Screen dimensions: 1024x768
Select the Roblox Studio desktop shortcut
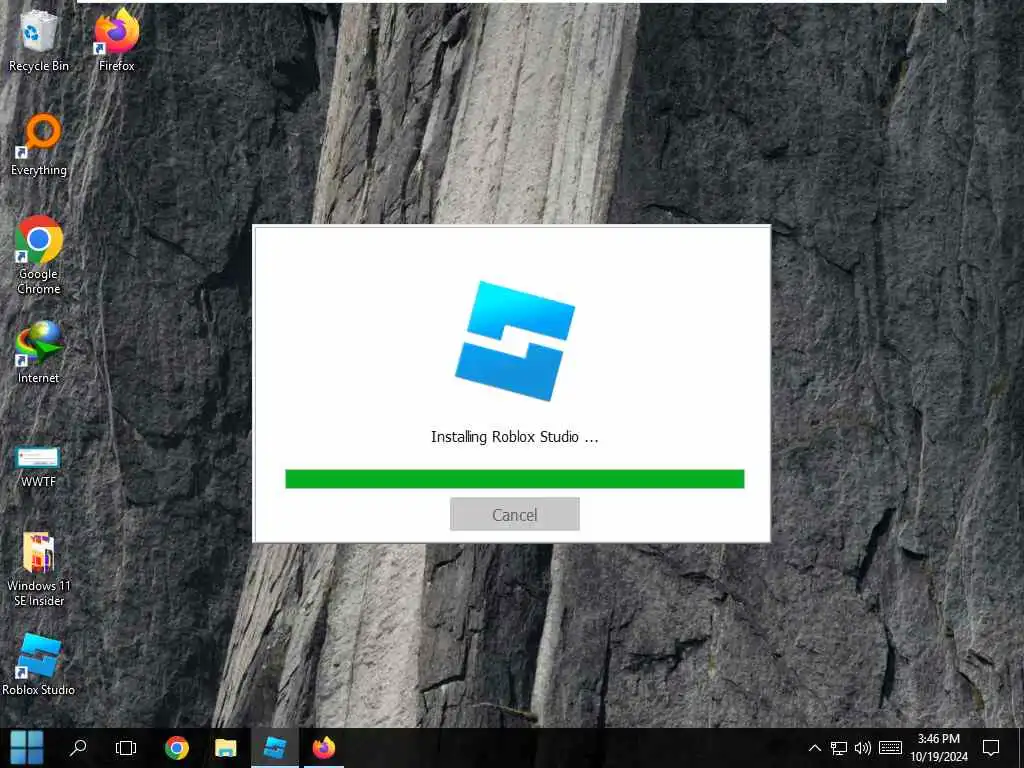point(38,665)
